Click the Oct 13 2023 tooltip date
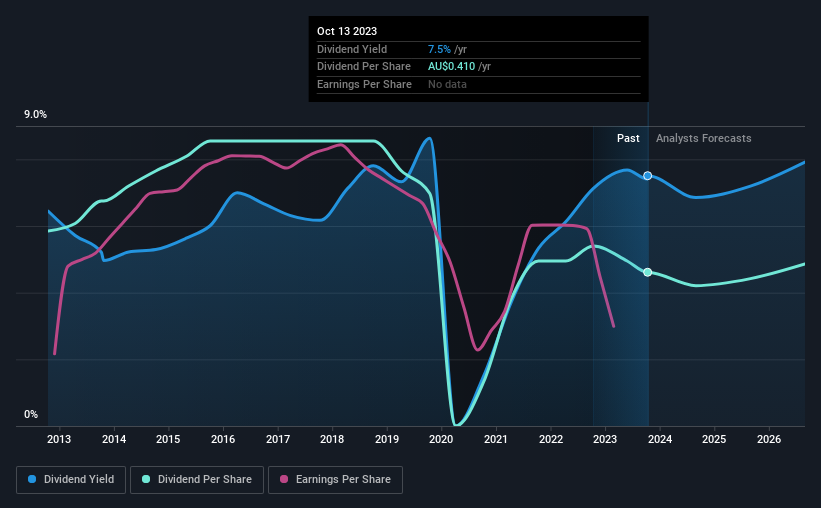The image size is (821, 508). click(347, 31)
